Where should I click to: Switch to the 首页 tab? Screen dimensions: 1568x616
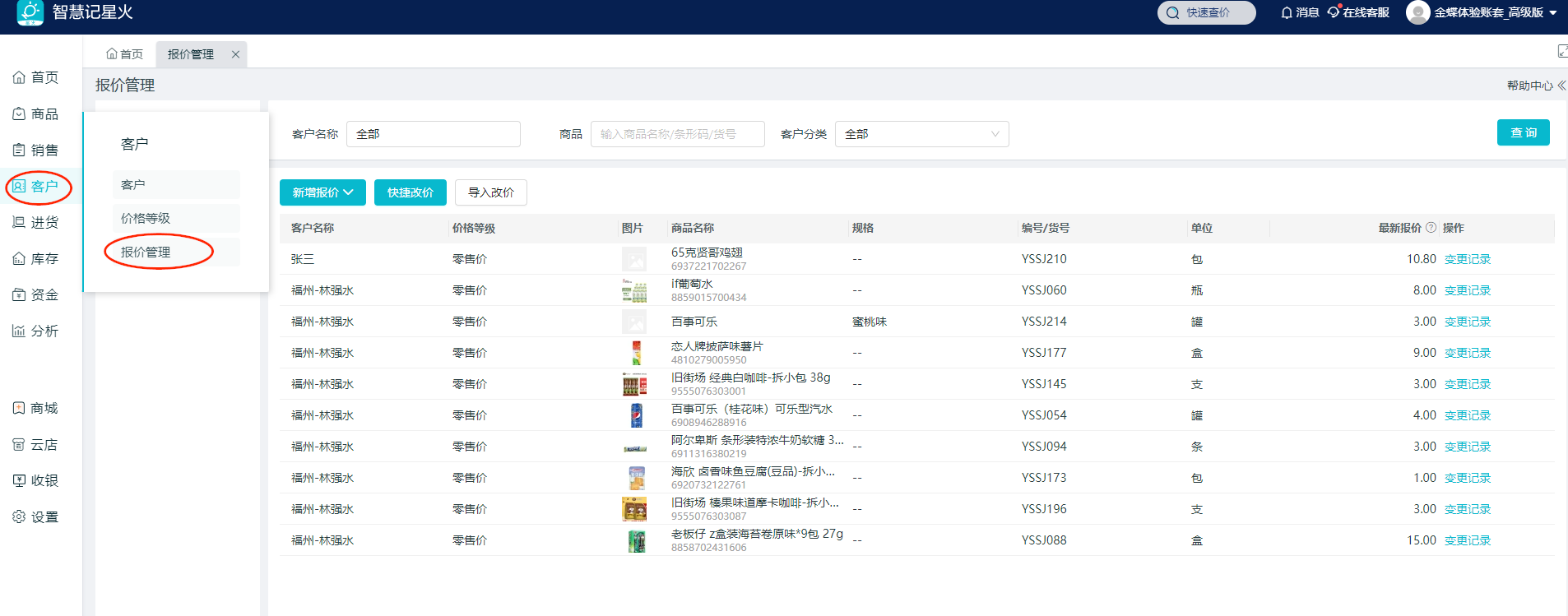coord(124,54)
